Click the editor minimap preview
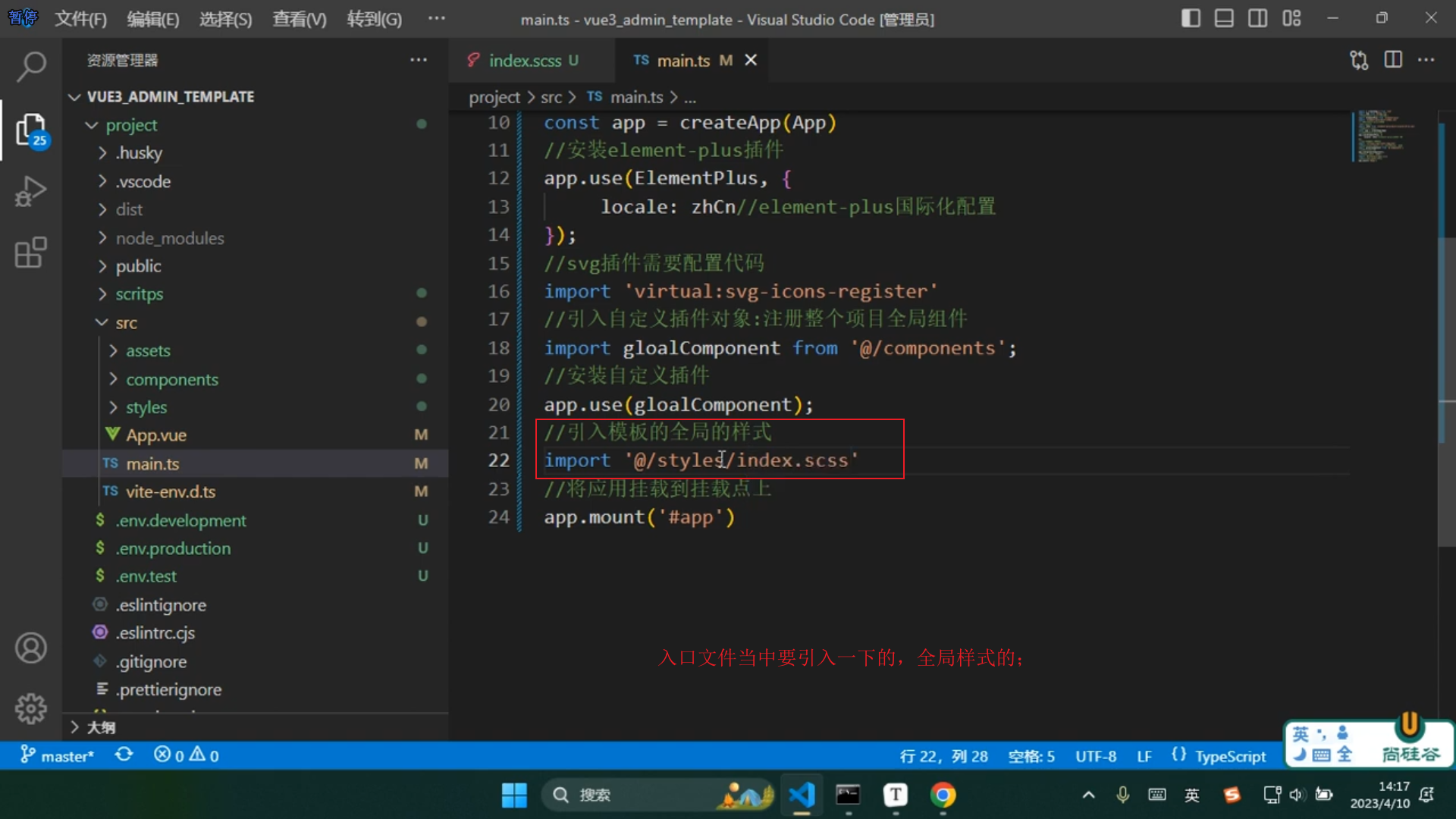1456x819 pixels. click(1383, 136)
